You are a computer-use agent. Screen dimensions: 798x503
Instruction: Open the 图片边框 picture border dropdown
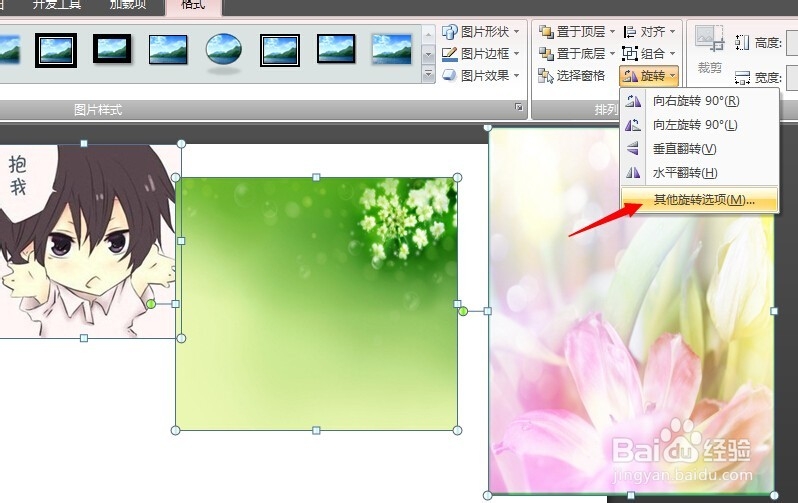point(480,53)
